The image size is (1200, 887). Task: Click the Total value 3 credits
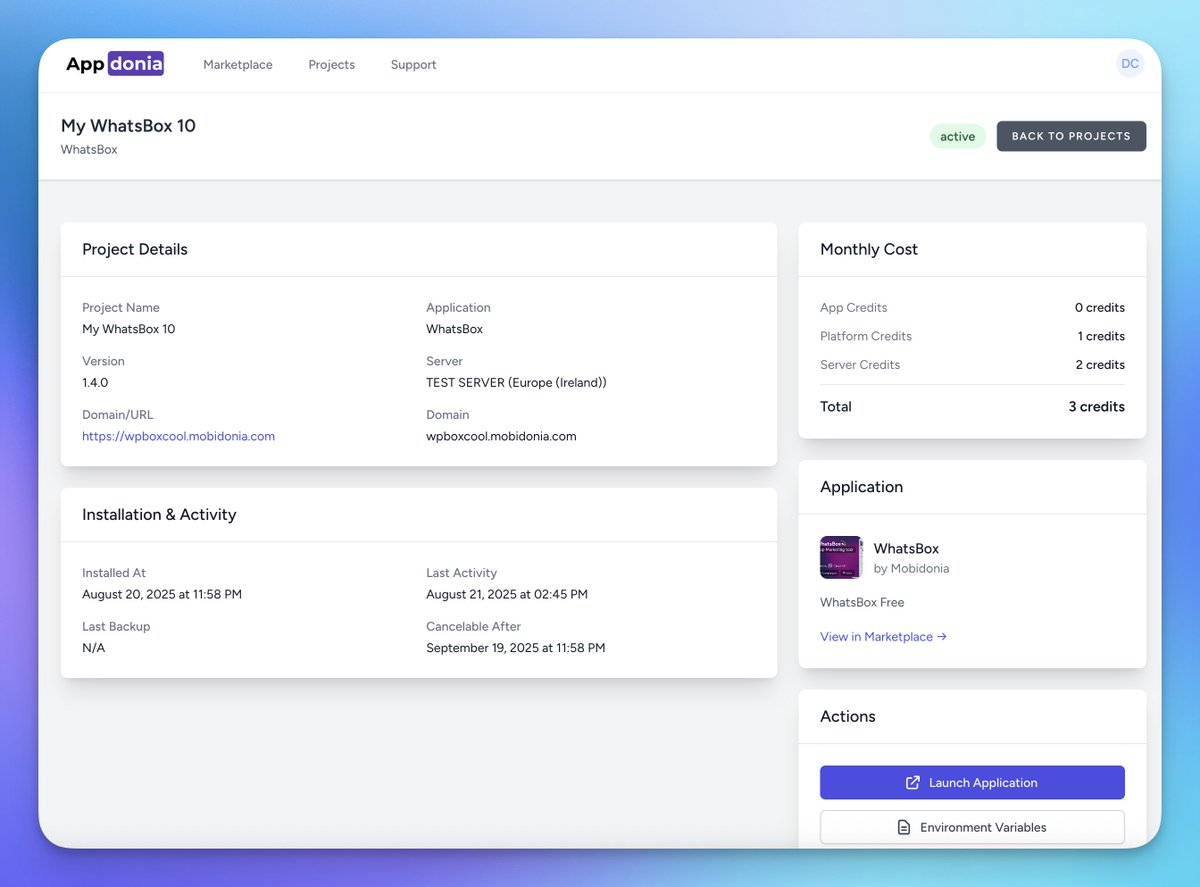[x=1097, y=407]
